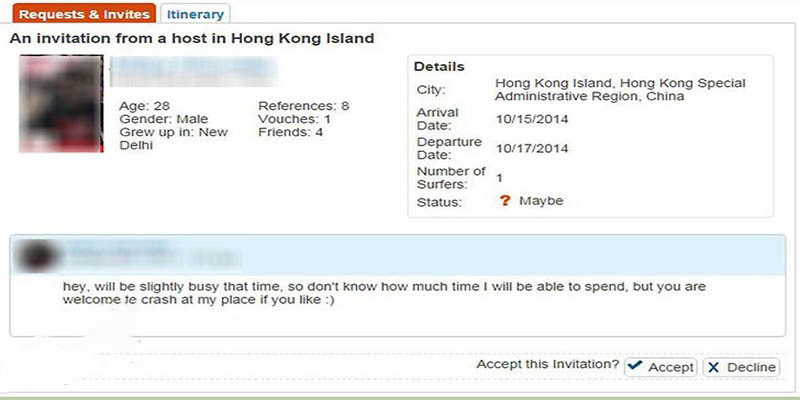The width and height of the screenshot is (800, 400).
Task: Click the X icon on Decline
Action: 713,367
